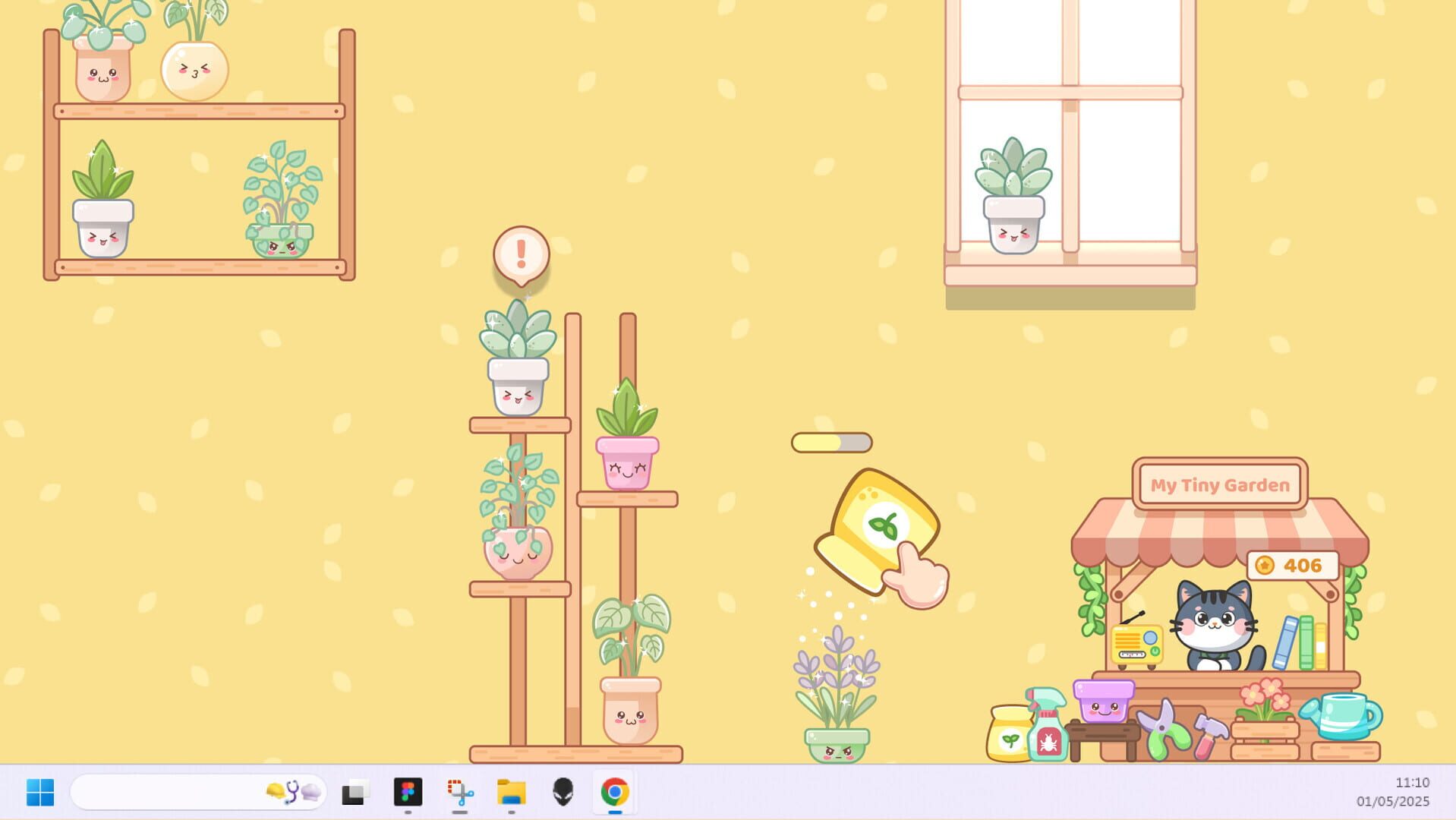Click the My Tiny Garden shop sign
Screen dimensions: 1456x820
[1219, 484]
